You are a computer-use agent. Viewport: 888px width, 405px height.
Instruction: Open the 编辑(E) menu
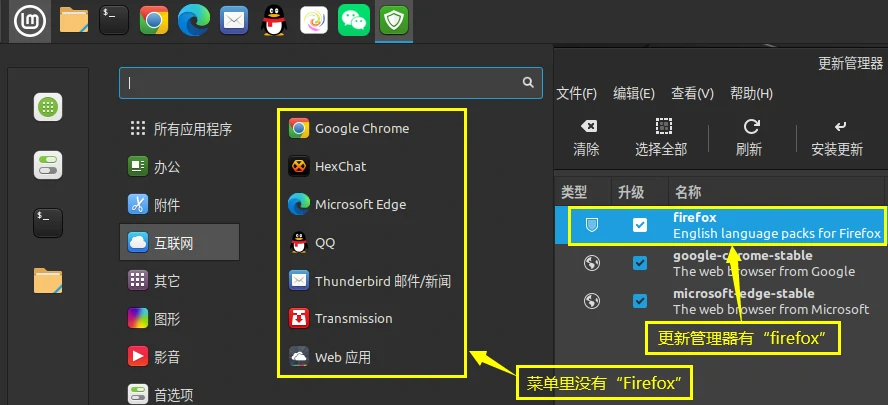(634, 93)
